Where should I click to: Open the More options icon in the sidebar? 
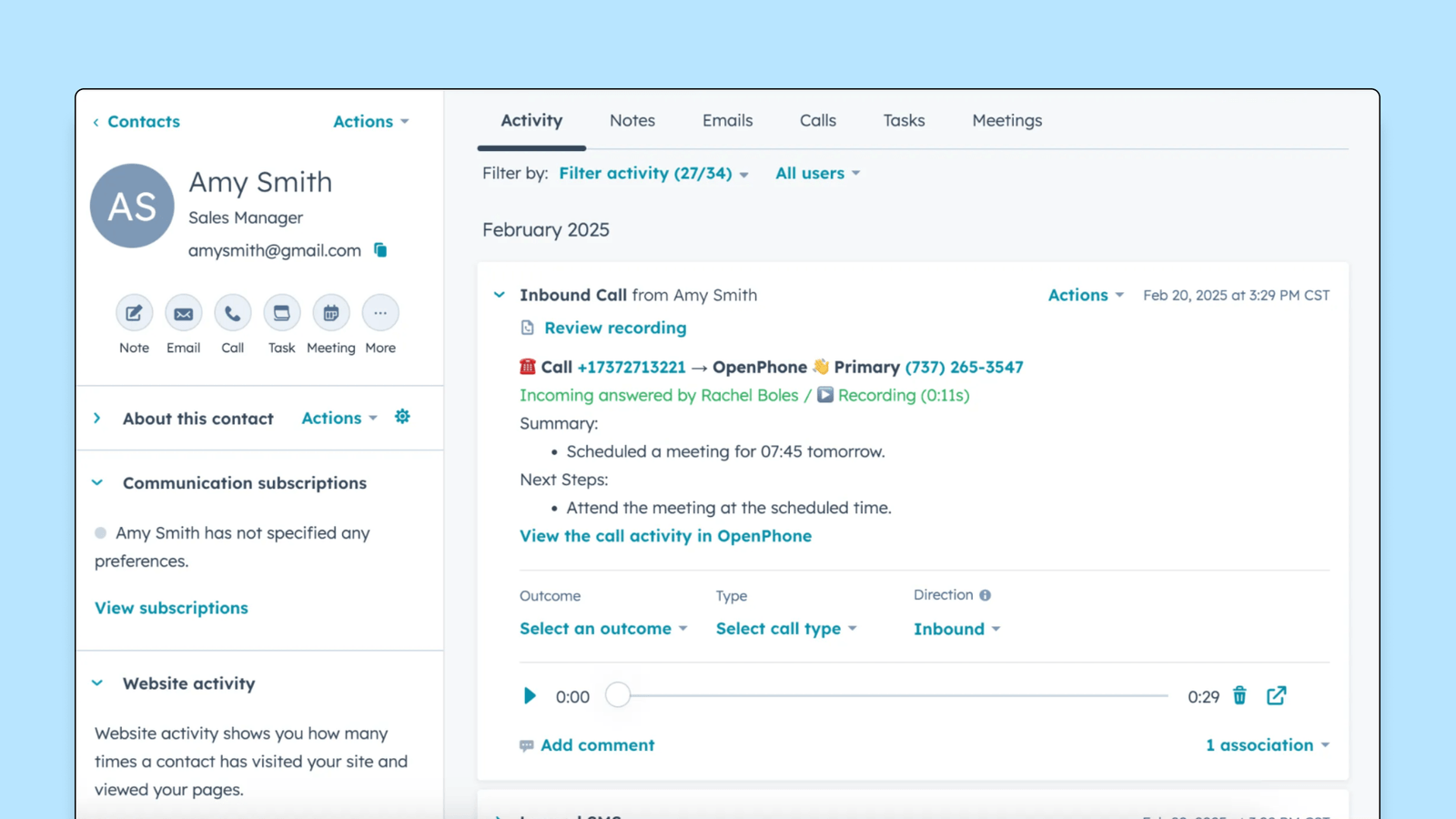379,312
